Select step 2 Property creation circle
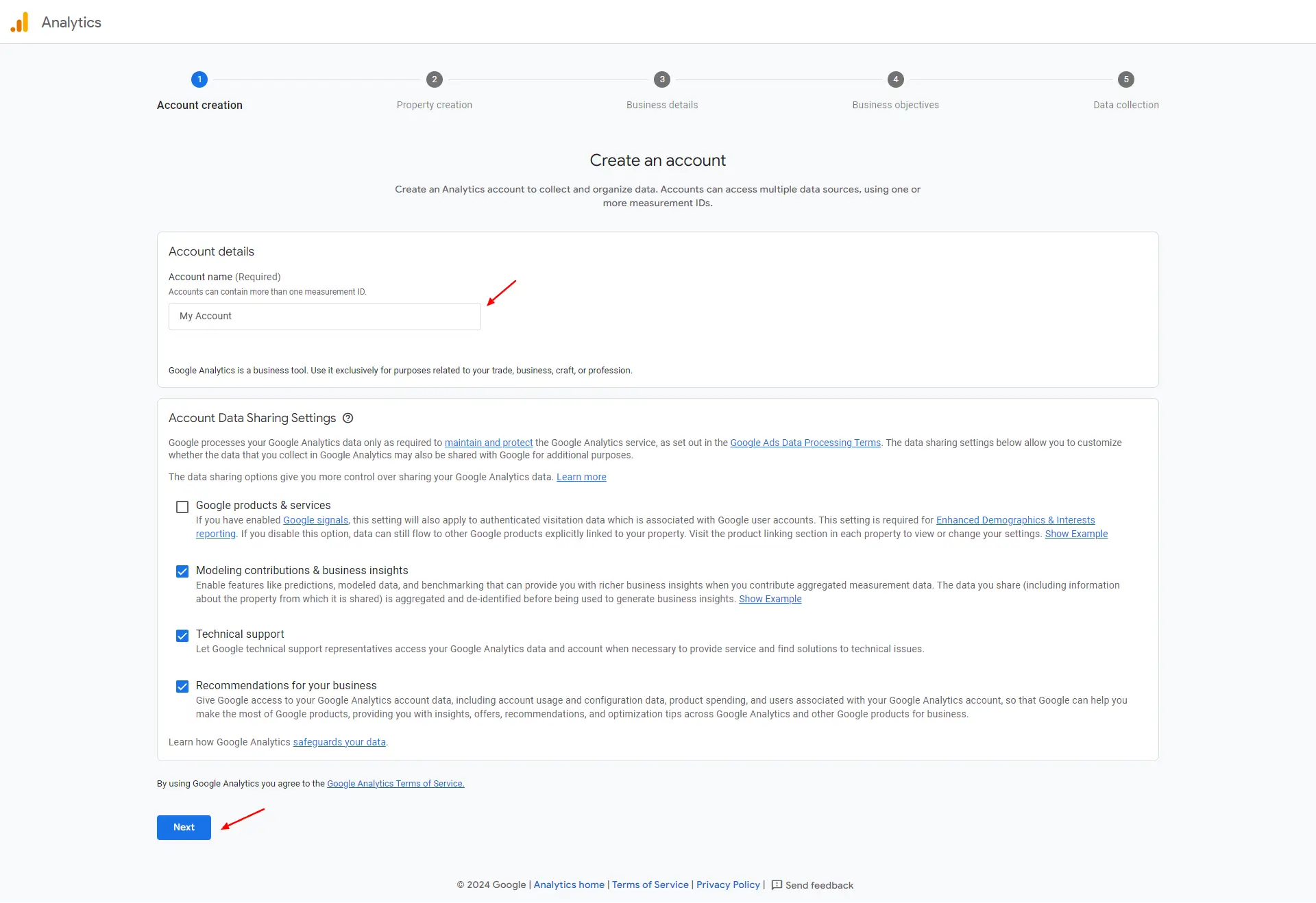The width and height of the screenshot is (1316, 903). [435, 79]
